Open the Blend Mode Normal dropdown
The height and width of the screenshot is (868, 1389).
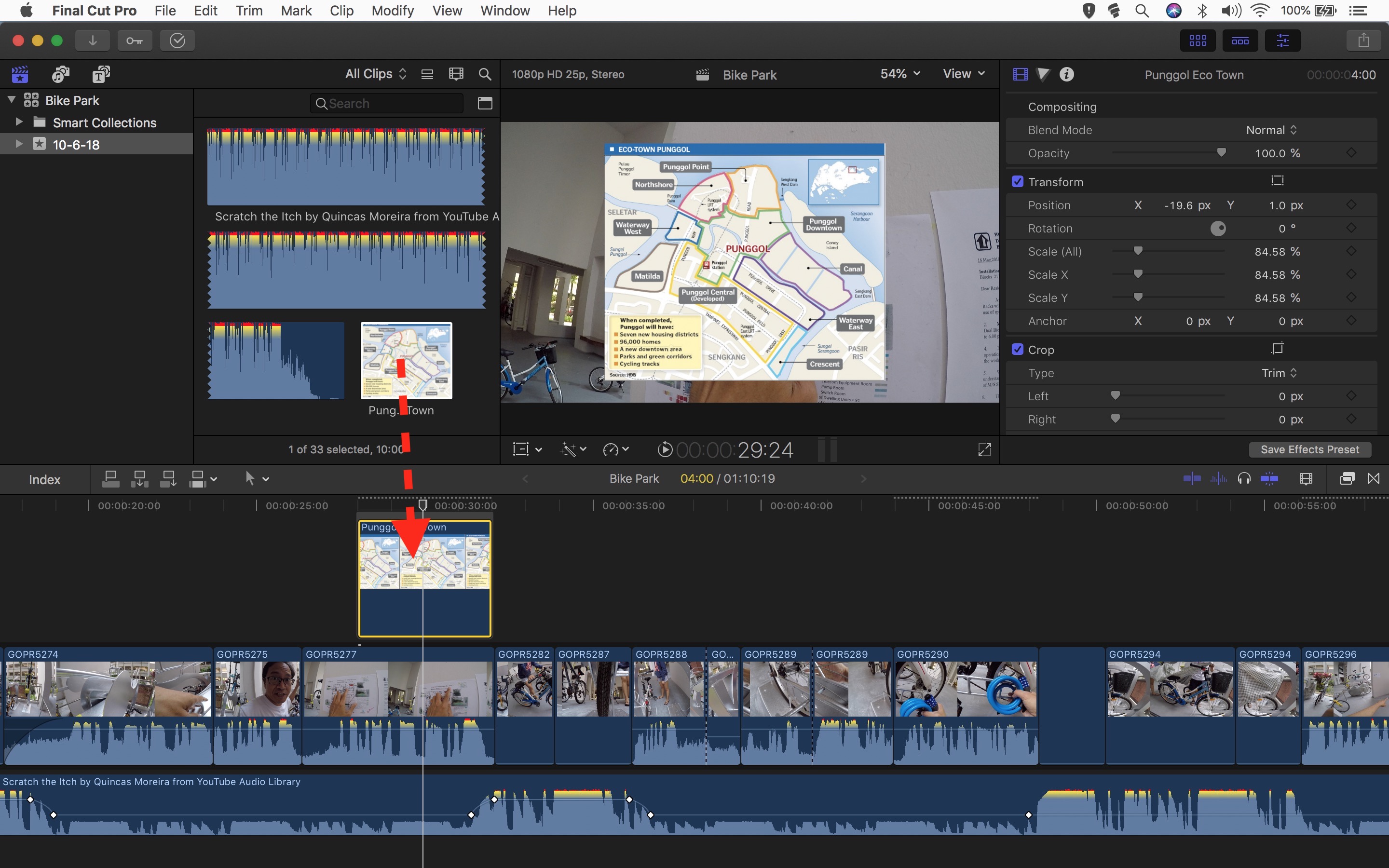[x=1271, y=130]
